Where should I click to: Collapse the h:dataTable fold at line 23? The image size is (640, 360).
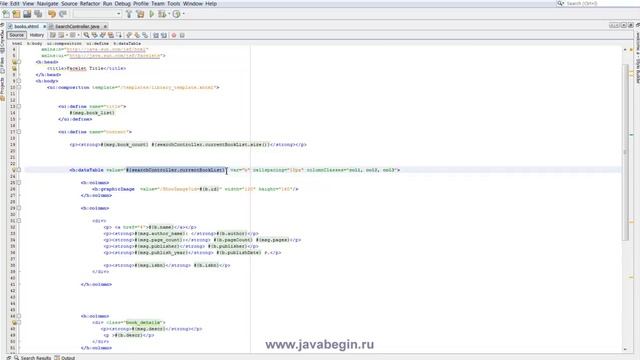(x=19, y=170)
